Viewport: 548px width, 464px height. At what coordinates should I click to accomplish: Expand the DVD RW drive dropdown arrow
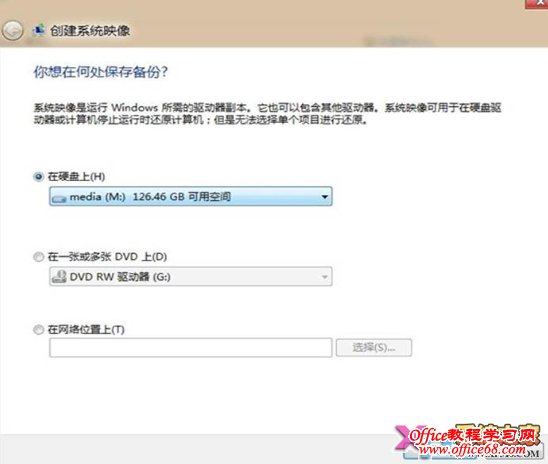pyautogui.click(x=325, y=277)
